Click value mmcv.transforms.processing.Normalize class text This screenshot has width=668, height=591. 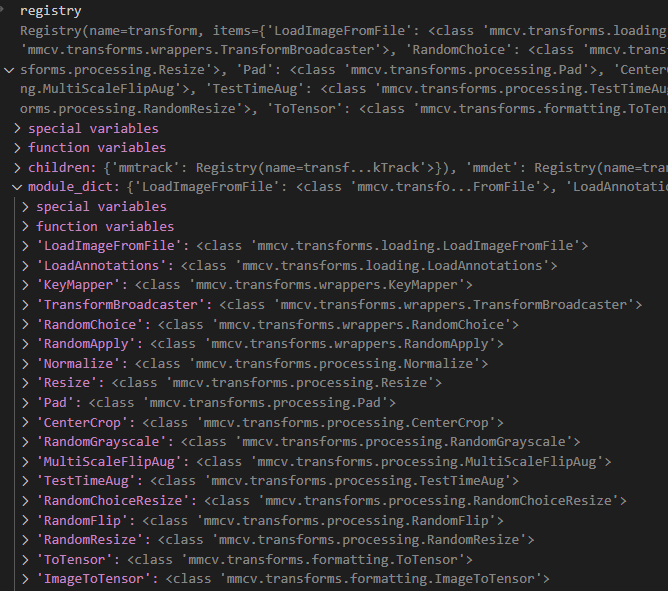[311, 363]
